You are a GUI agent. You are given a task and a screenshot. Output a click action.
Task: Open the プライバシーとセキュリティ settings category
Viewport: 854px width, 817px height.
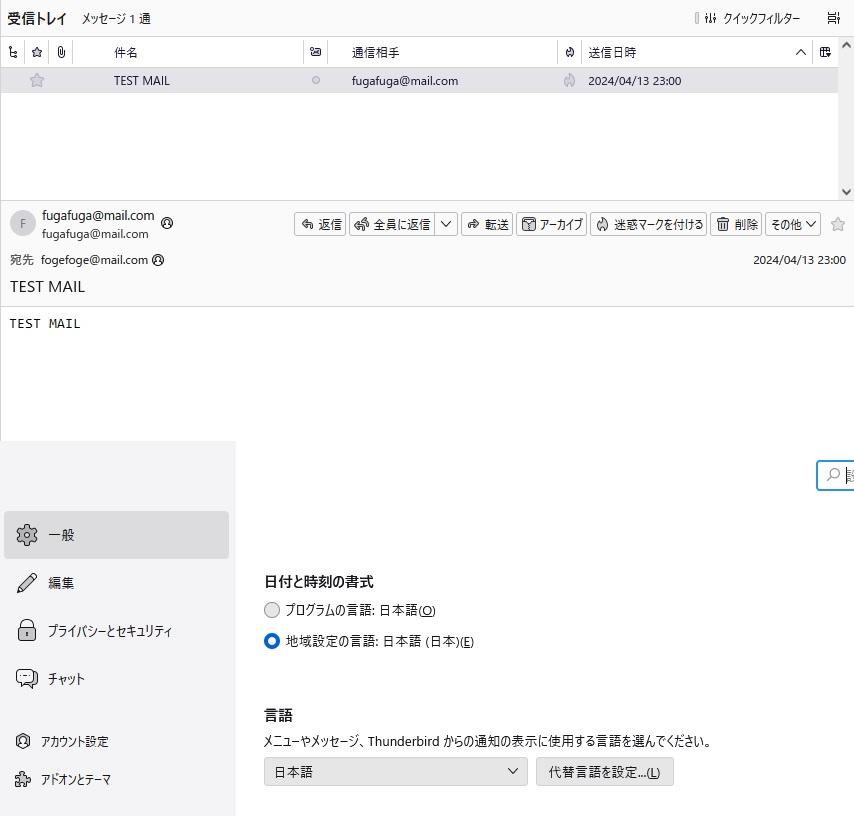pyautogui.click(x=110, y=631)
